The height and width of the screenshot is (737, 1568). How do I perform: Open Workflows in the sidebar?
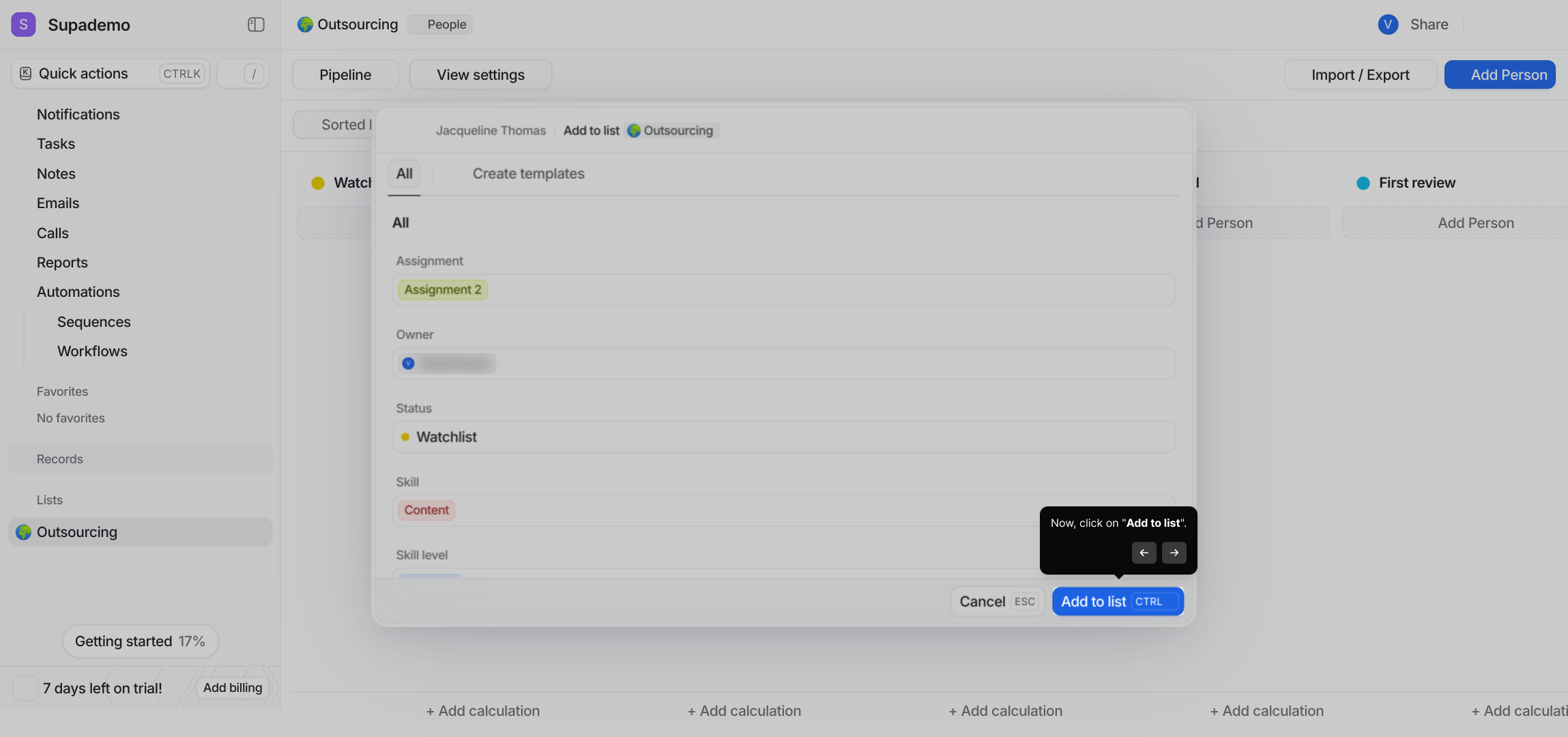click(x=92, y=351)
